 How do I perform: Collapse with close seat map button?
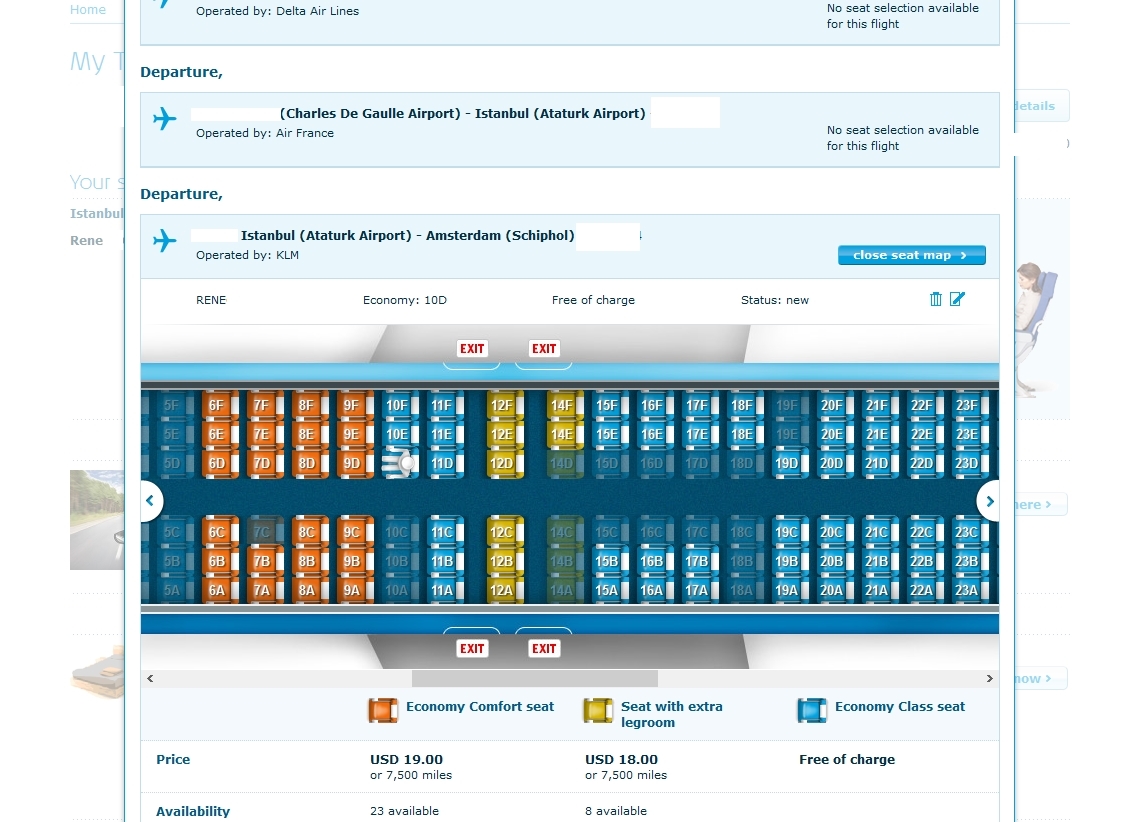point(911,255)
